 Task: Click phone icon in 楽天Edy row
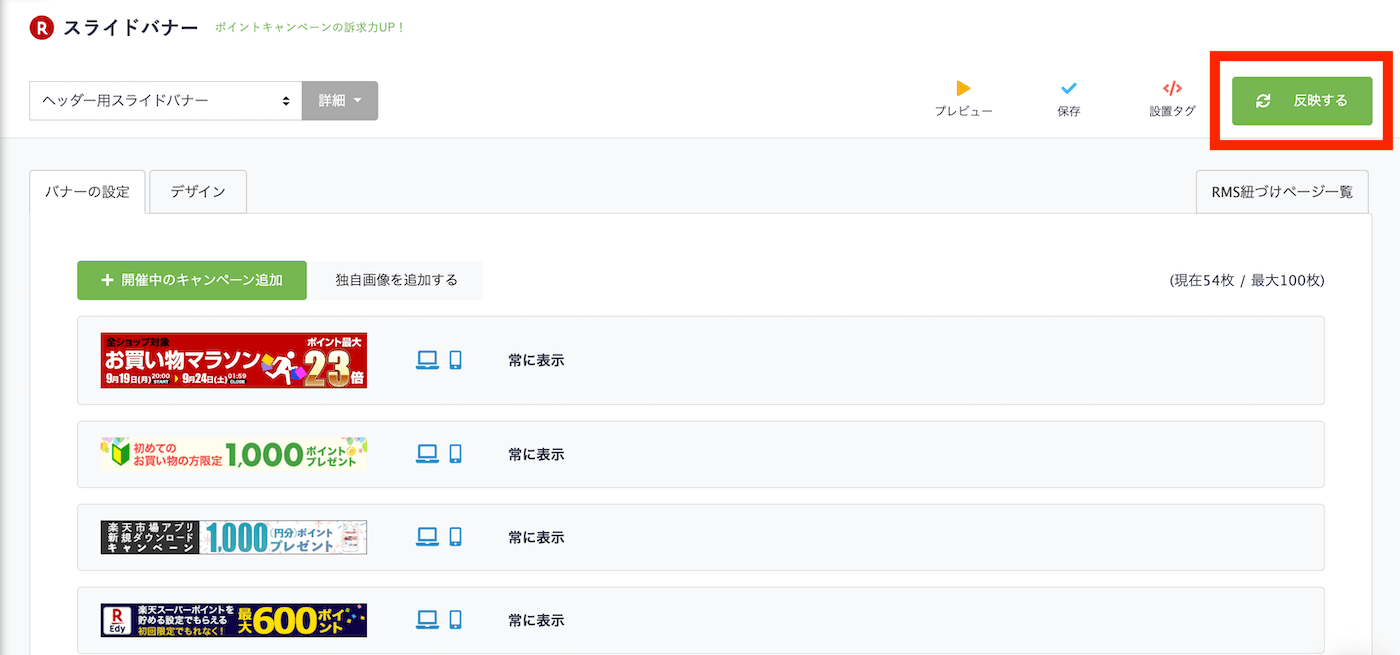pyautogui.click(x=455, y=620)
